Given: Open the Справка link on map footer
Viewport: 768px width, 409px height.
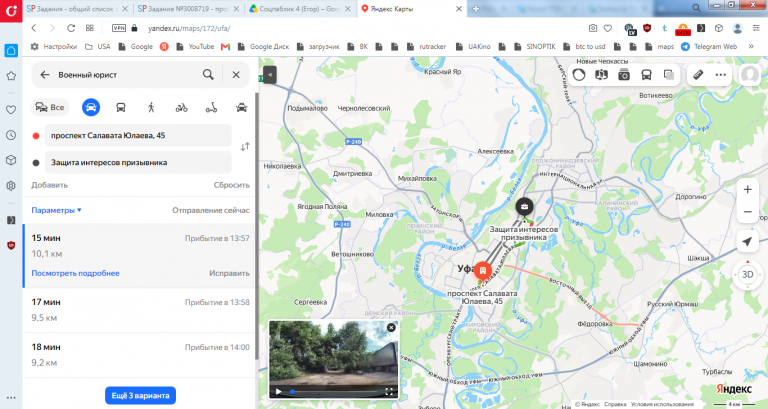Looking at the screenshot, I should (615, 404).
